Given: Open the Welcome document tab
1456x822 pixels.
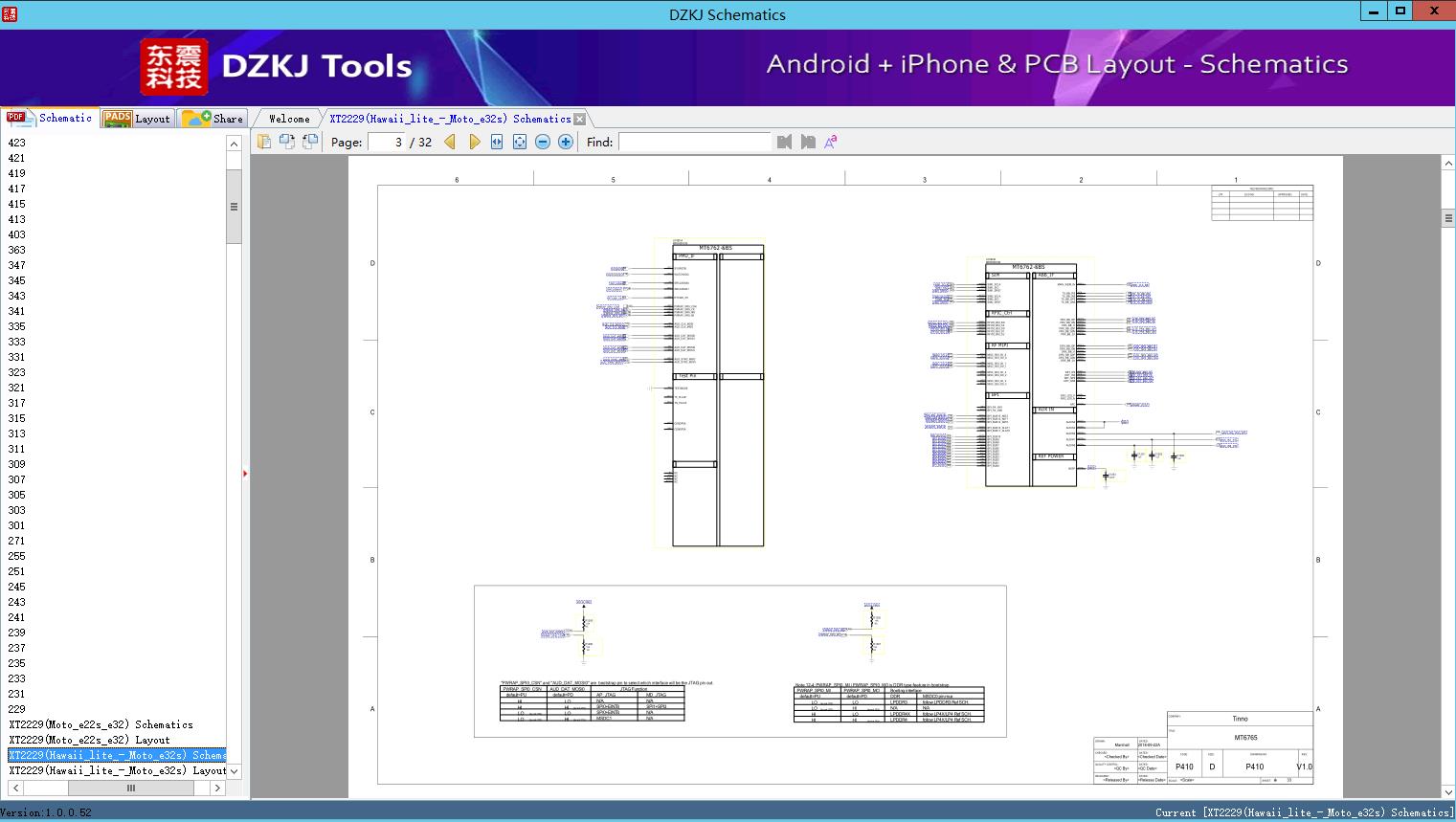Looking at the screenshot, I should pyautogui.click(x=289, y=119).
